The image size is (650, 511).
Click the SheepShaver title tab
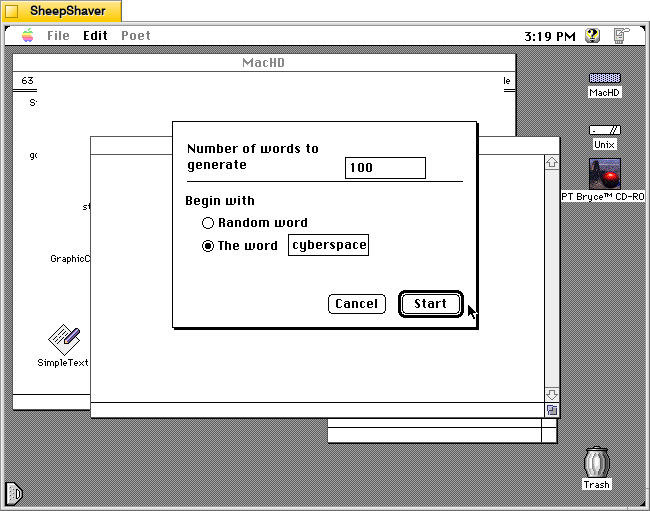coord(62,11)
